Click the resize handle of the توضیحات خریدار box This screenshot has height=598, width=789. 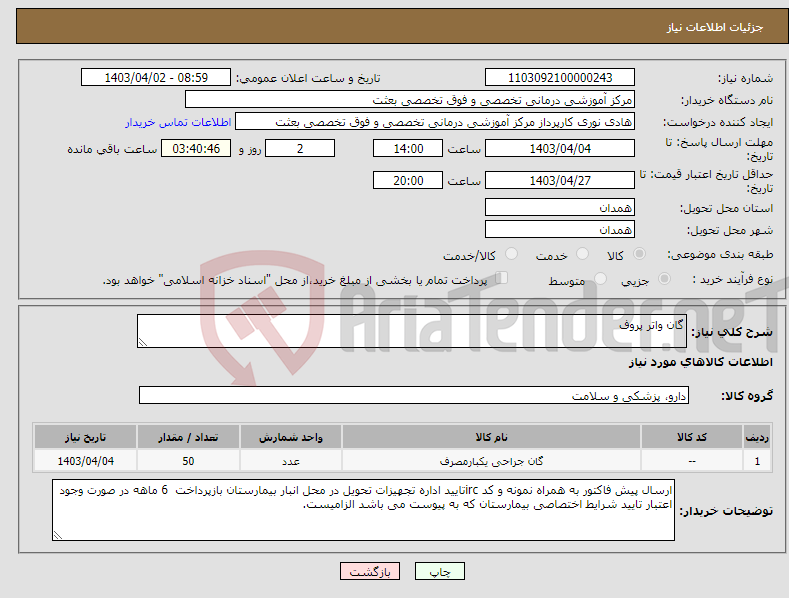click(x=58, y=535)
